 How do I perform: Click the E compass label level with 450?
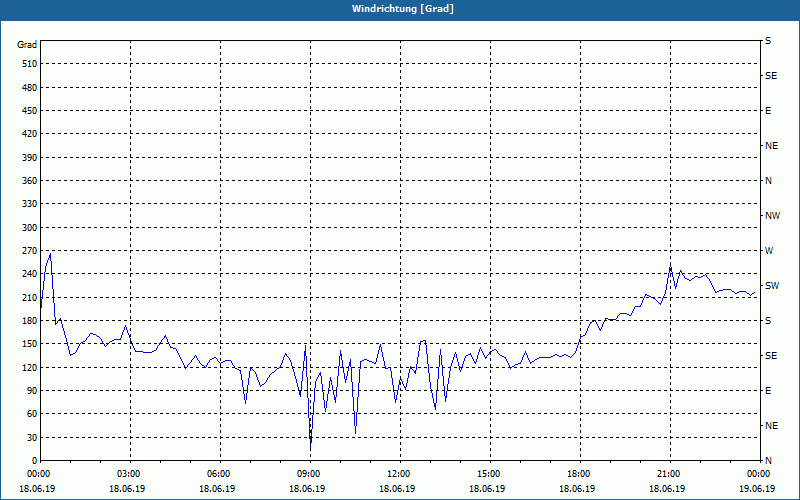[768, 111]
